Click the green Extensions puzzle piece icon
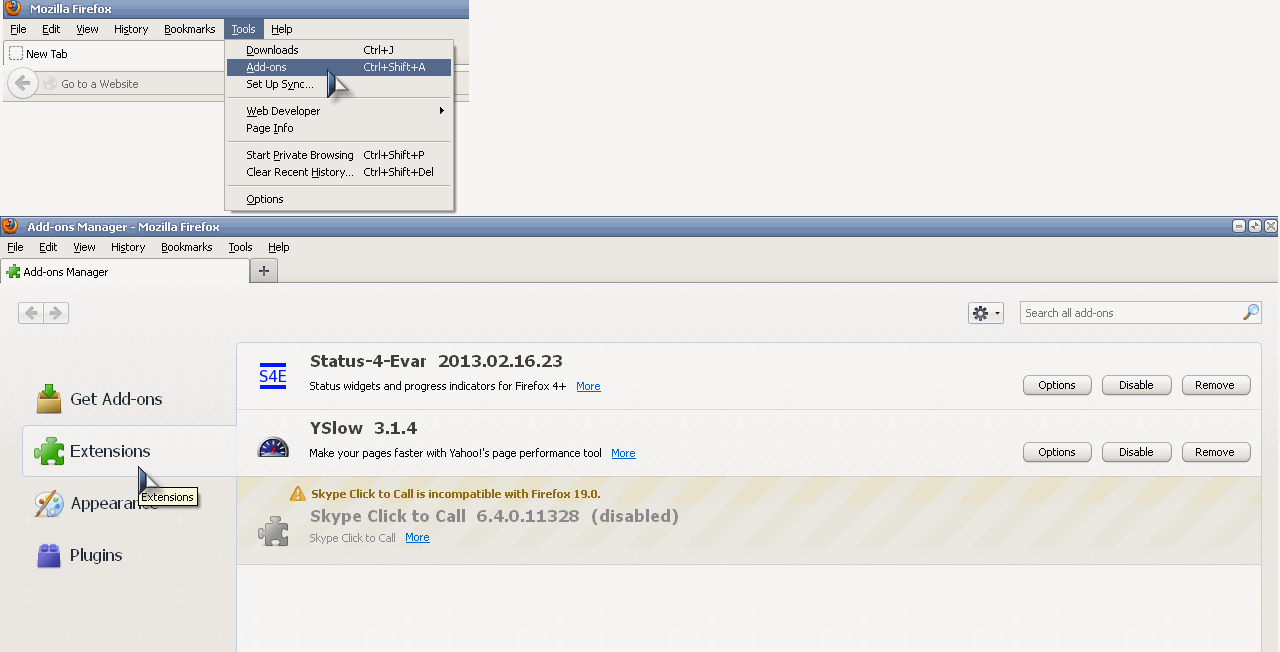The image size is (1280, 652). point(49,451)
